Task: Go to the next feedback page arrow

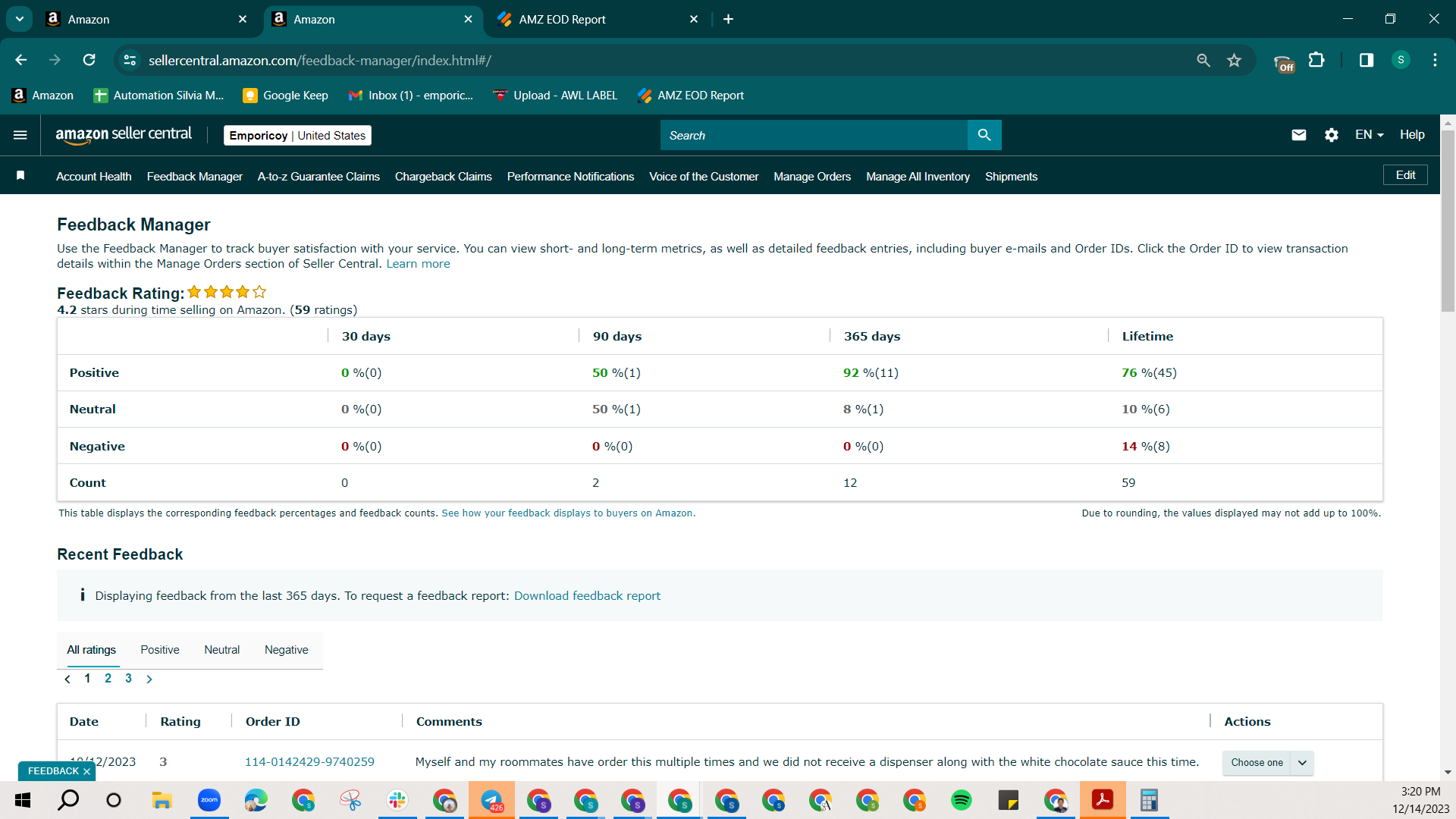Action: [149, 679]
